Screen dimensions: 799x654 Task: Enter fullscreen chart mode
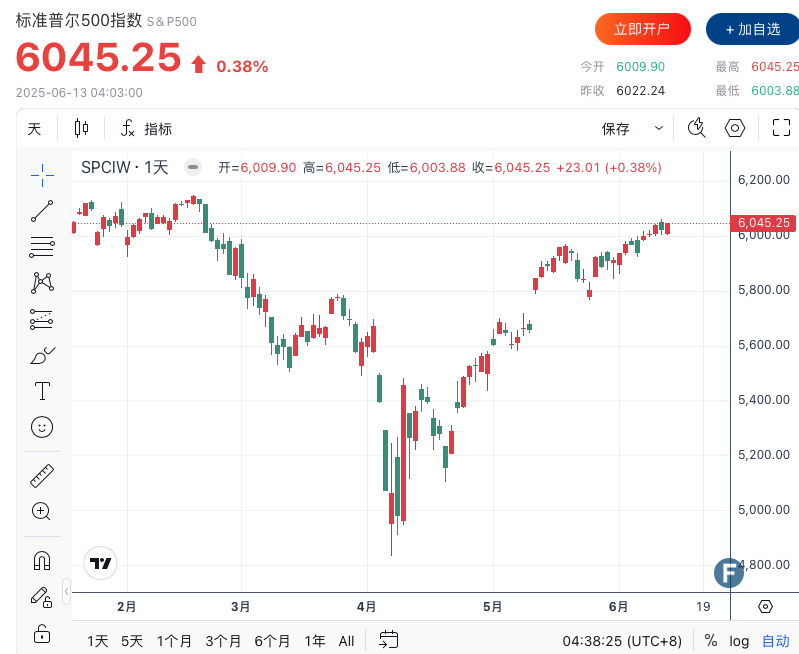(x=781, y=128)
